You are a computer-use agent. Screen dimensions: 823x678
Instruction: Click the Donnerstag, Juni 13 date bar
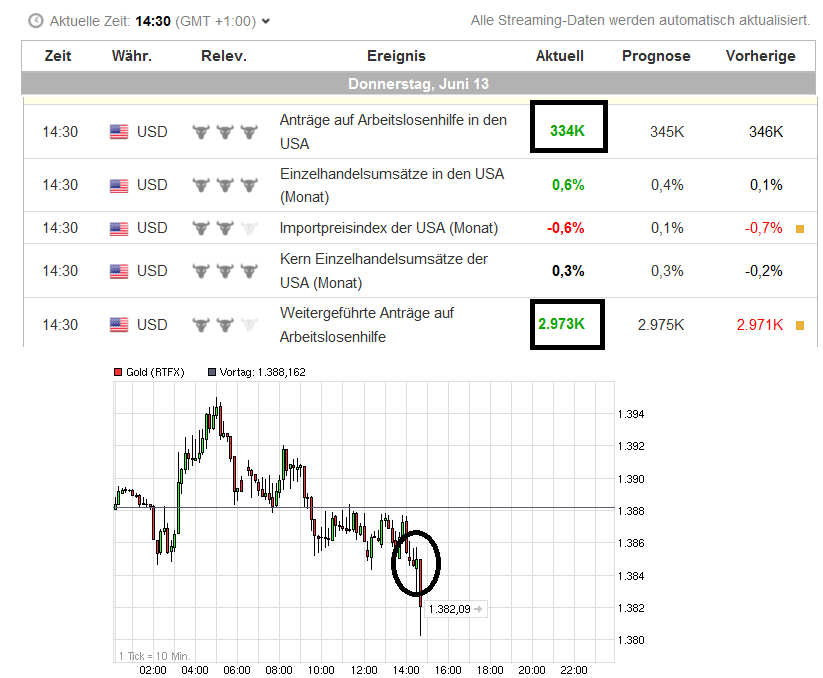pos(418,83)
